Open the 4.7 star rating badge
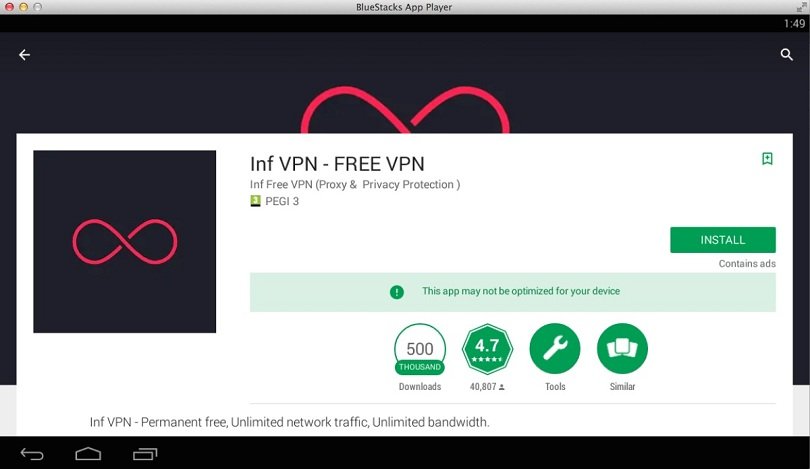 [487, 349]
